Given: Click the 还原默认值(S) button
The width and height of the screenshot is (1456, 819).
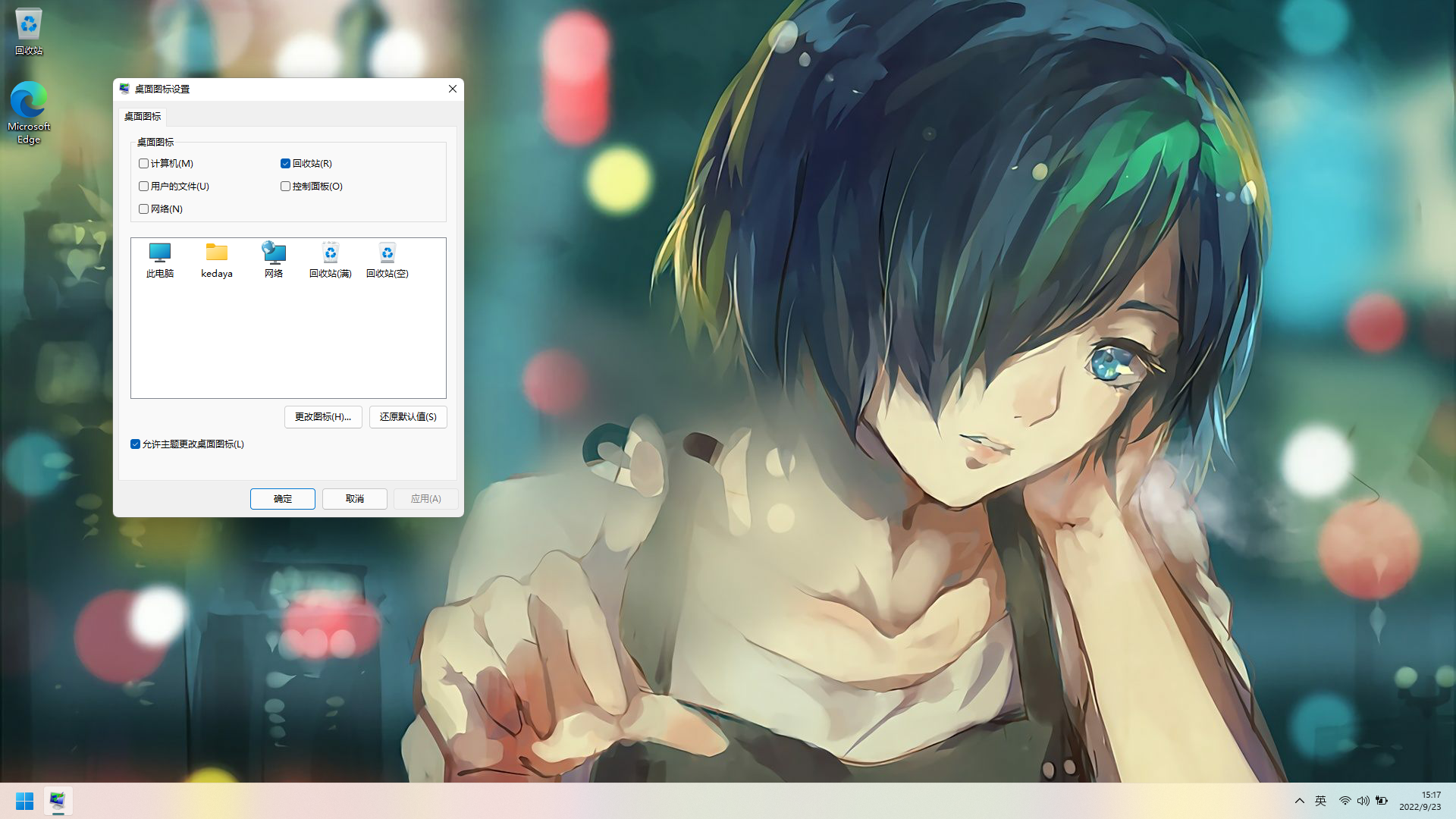Looking at the screenshot, I should (x=408, y=417).
